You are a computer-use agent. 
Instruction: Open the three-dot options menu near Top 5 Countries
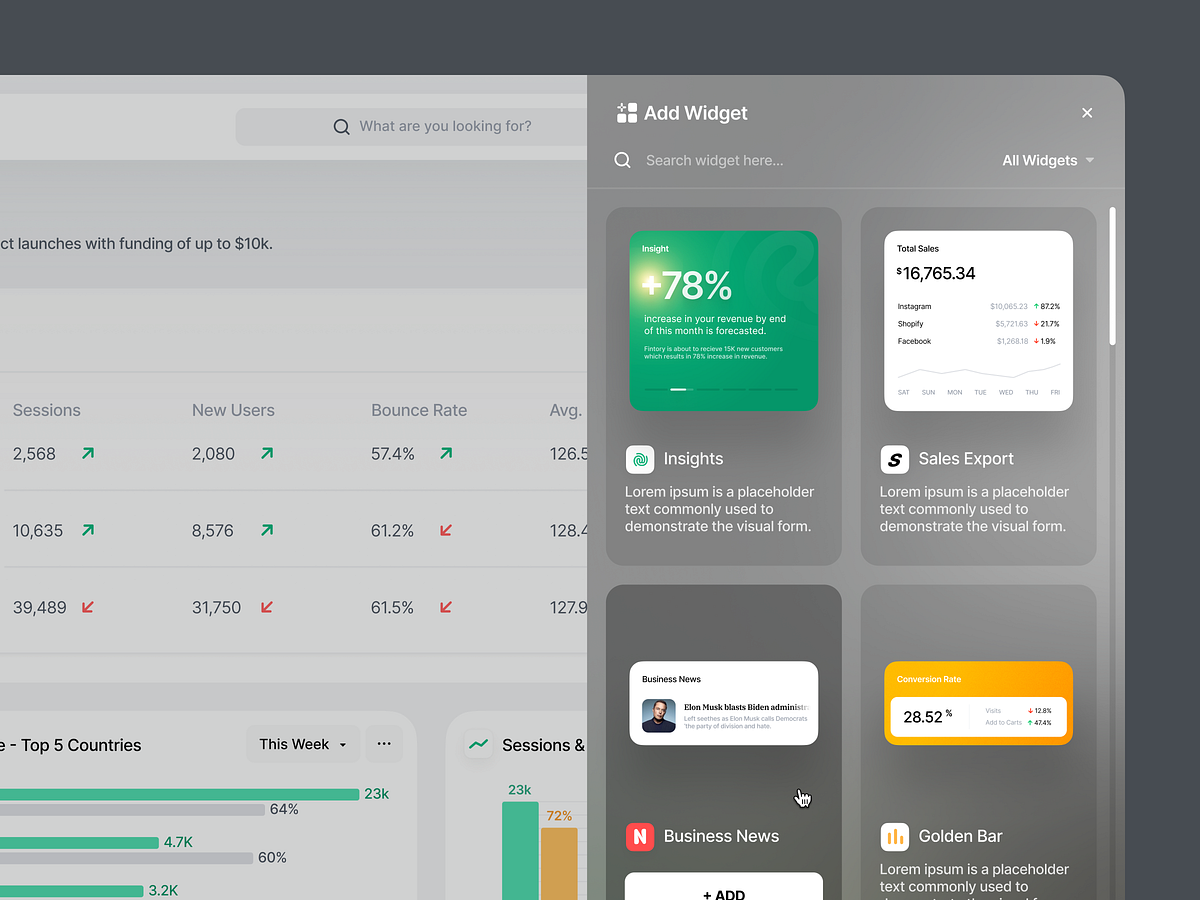(384, 744)
